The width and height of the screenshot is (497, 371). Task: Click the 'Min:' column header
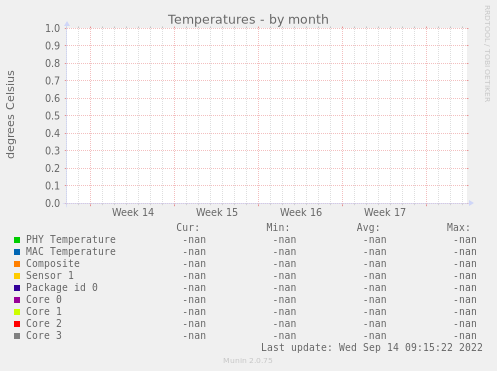[278, 228]
